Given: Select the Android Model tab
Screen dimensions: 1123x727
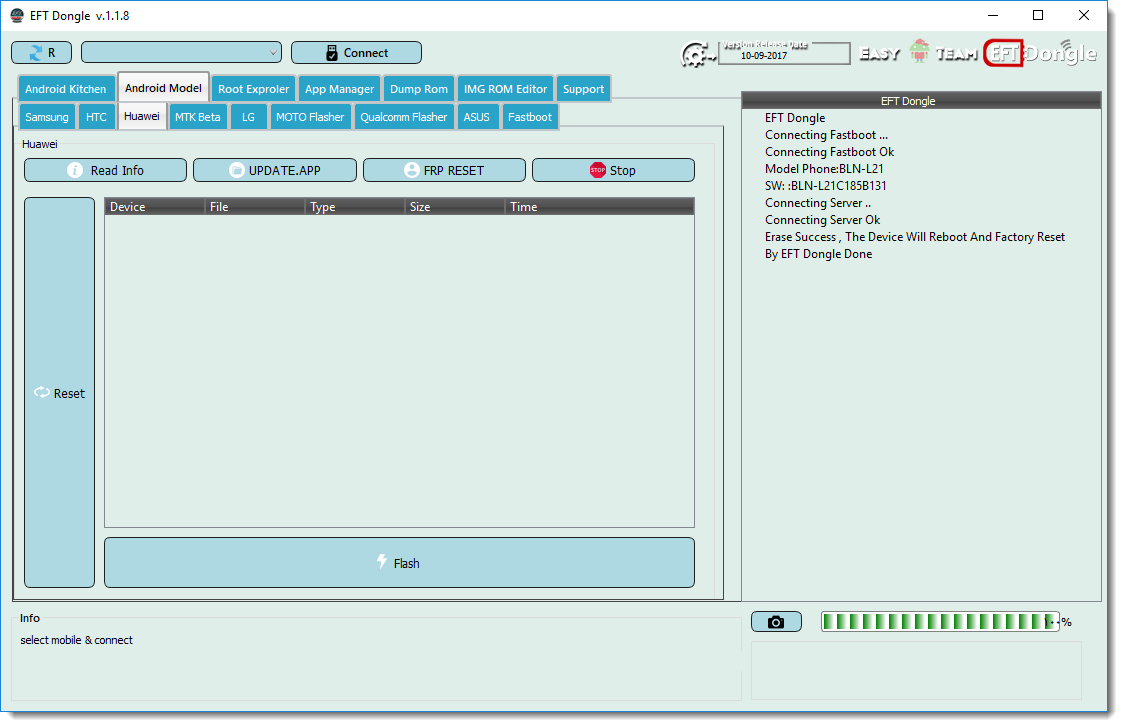Looking at the screenshot, I should [x=163, y=87].
